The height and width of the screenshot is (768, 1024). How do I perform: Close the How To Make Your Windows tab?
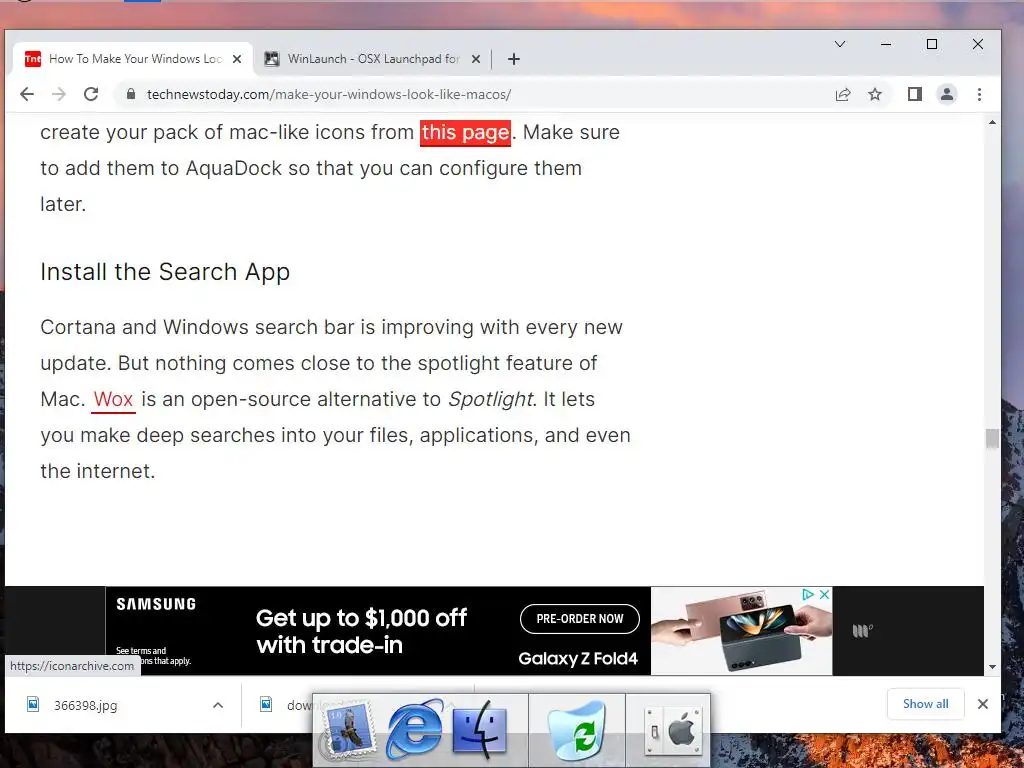coord(237,59)
